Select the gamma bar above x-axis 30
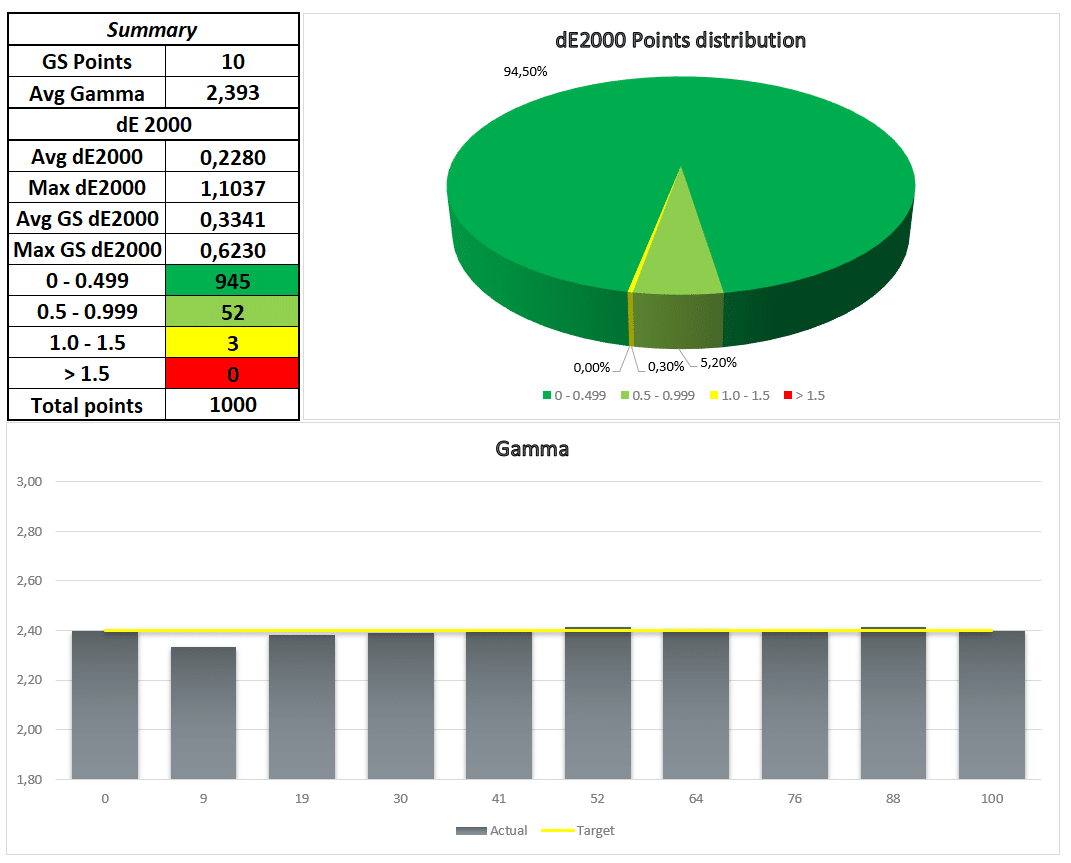Image resolution: width=1071 pixels, height=863 pixels. coord(401,706)
